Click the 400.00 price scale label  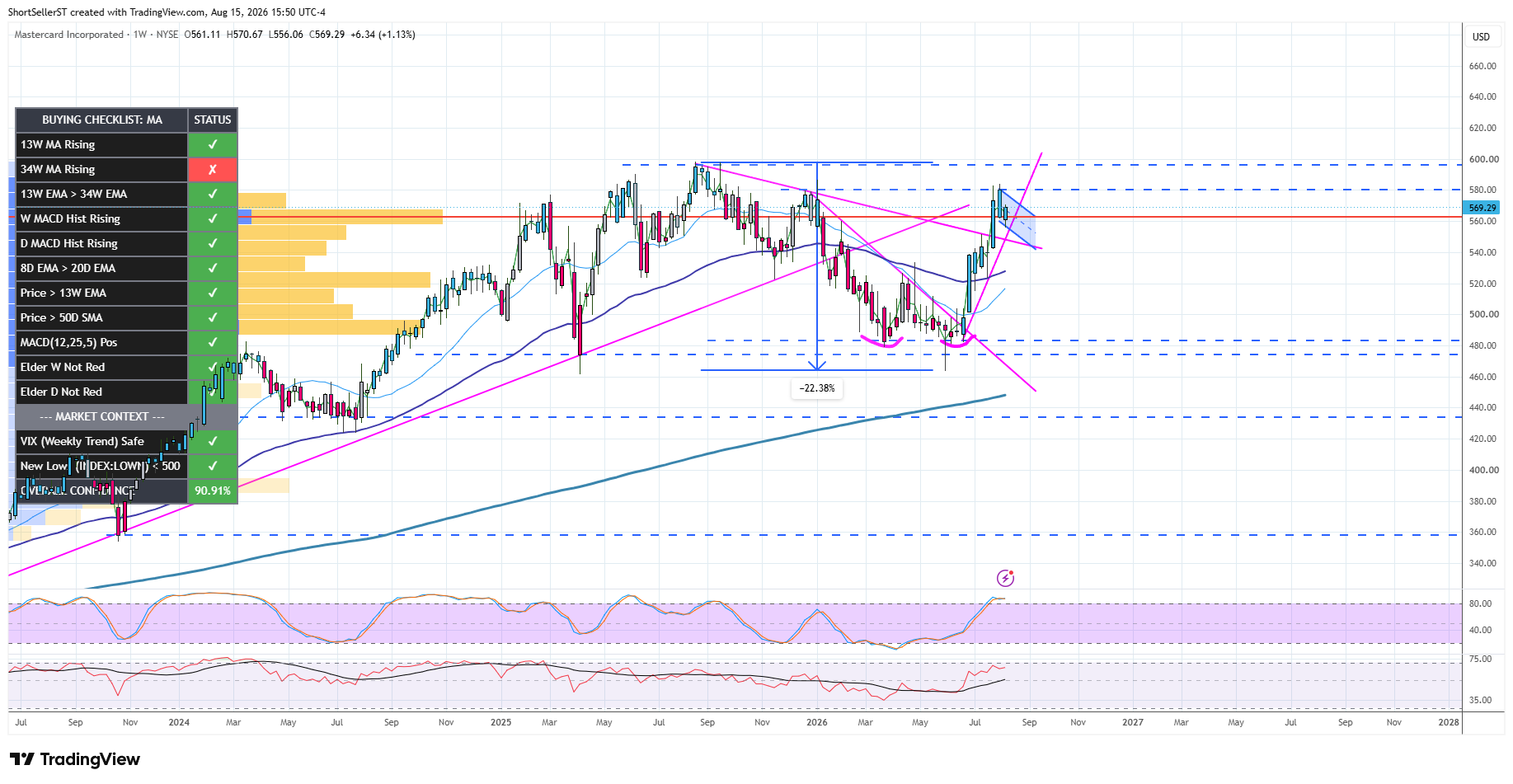pyautogui.click(x=1482, y=470)
